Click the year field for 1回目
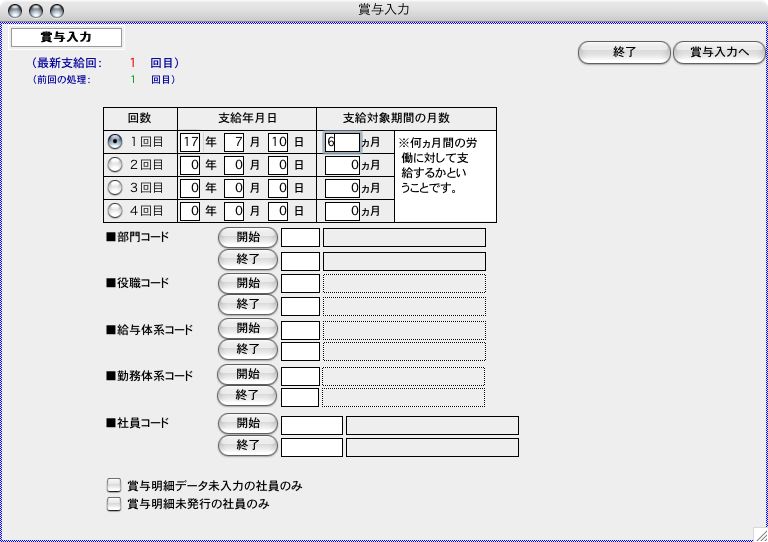The height and width of the screenshot is (542, 768). (190, 142)
